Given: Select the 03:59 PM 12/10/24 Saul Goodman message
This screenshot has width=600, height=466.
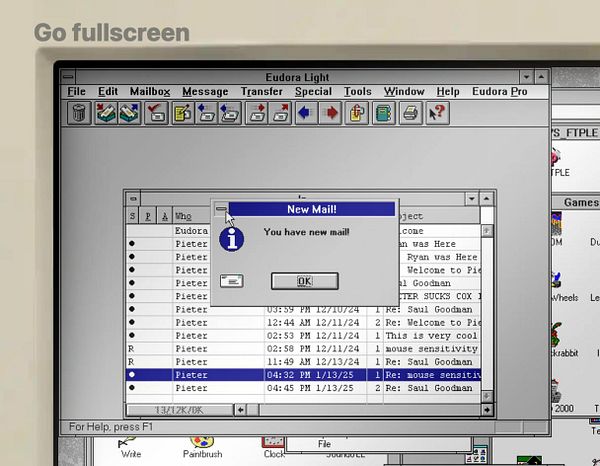Looking at the screenshot, I should pos(303,310).
